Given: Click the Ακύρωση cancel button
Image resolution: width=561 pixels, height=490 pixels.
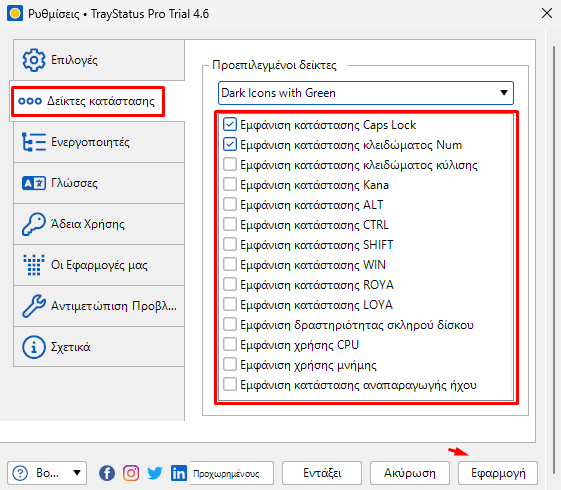Looking at the screenshot, I should click(x=410, y=473).
